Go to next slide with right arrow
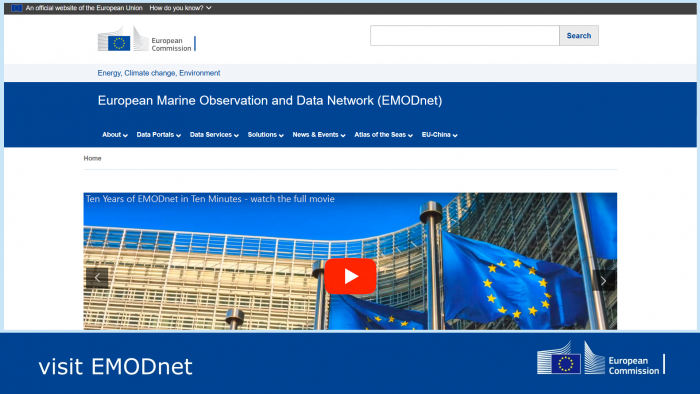 604,280
